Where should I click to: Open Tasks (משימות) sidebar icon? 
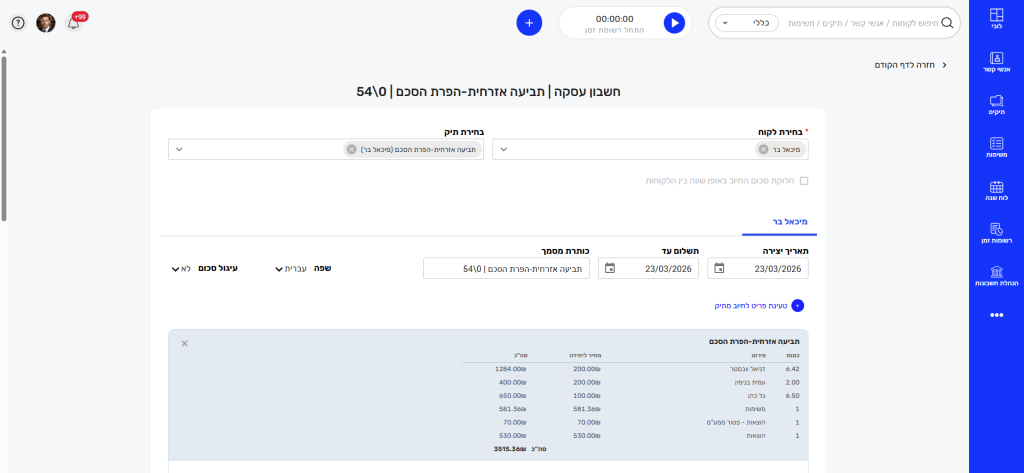pyautogui.click(x=995, y=148)
